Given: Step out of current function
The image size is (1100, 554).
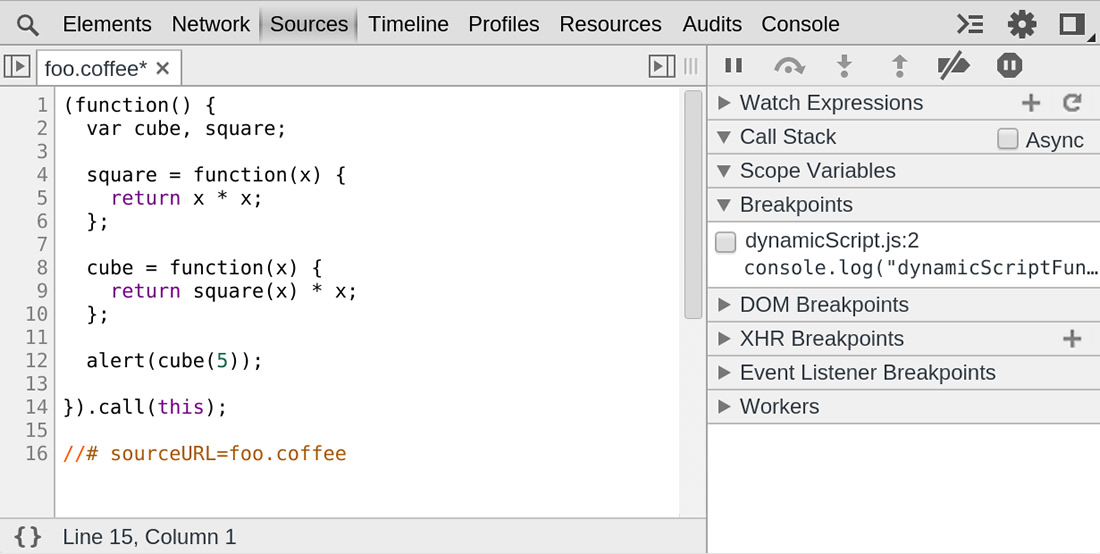Looking at the screenshot, I should pyautogui.click(x=899, y=66).
